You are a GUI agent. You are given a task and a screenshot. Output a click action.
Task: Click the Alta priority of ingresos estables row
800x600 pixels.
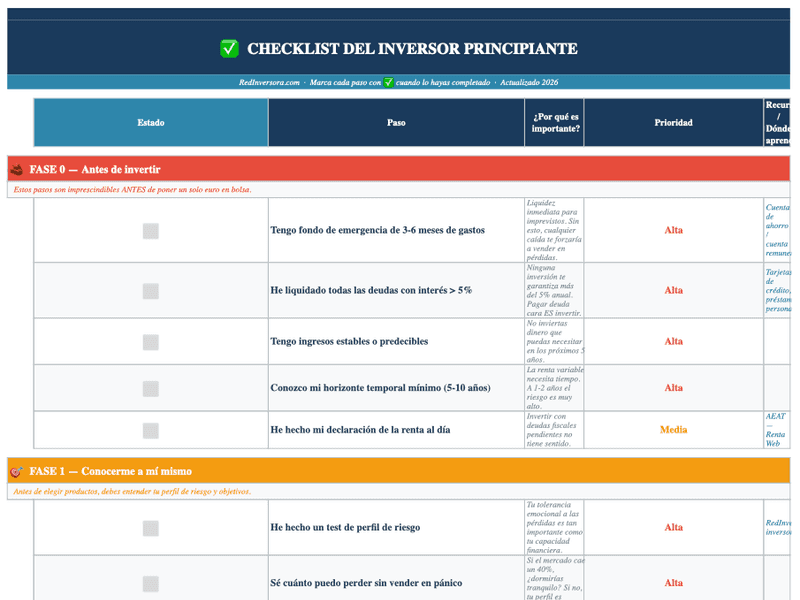673,341
